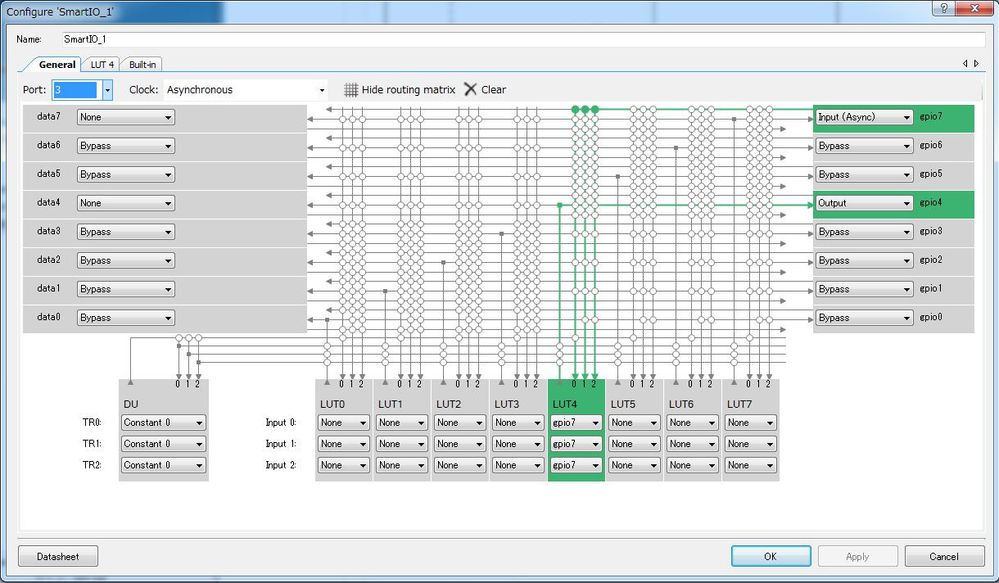The height and width of the screenshot is (583, 999).
Task: Select the General tab
Action: point(56,64)
